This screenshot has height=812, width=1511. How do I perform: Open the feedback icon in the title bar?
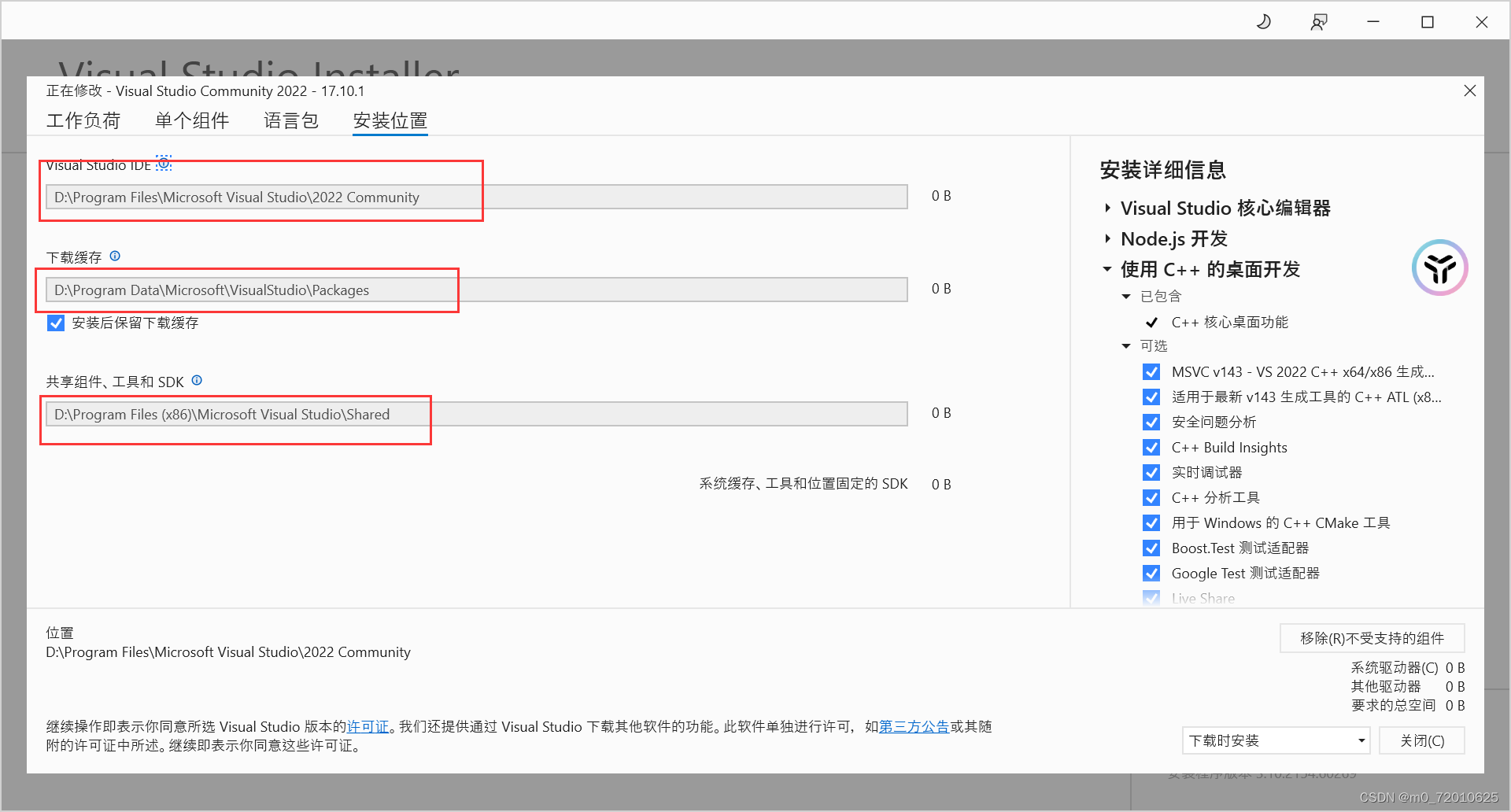[x=1319, y=22]
